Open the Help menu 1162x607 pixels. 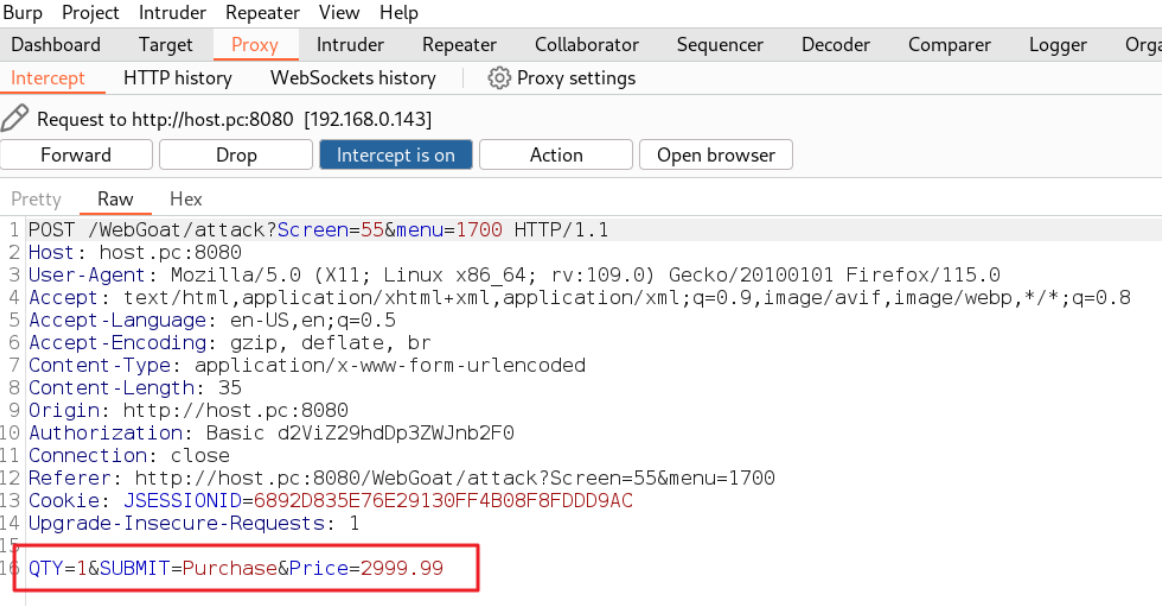(x=399, y=13)
